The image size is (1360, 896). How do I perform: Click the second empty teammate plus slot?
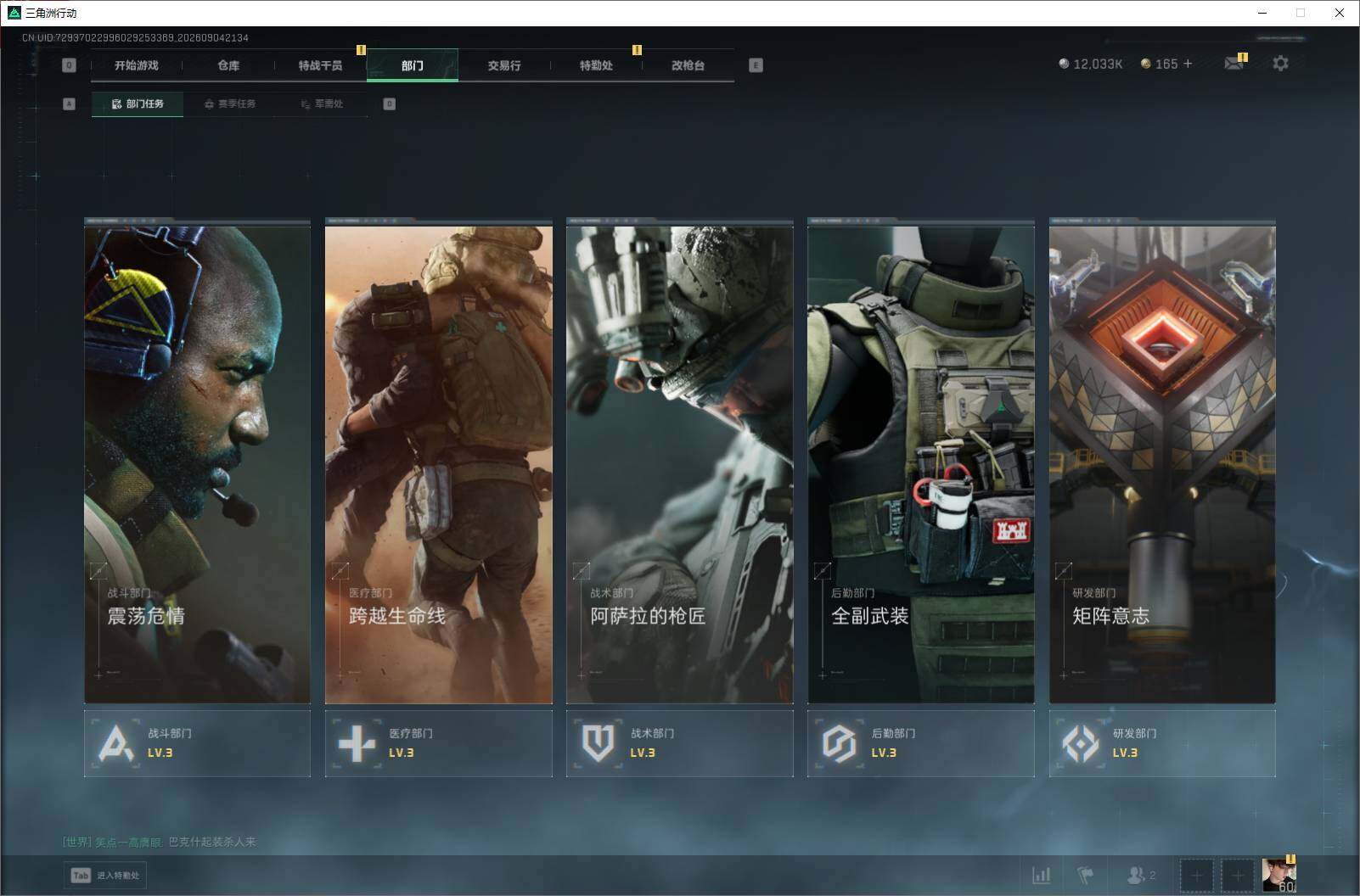[x=1237, y=875]
